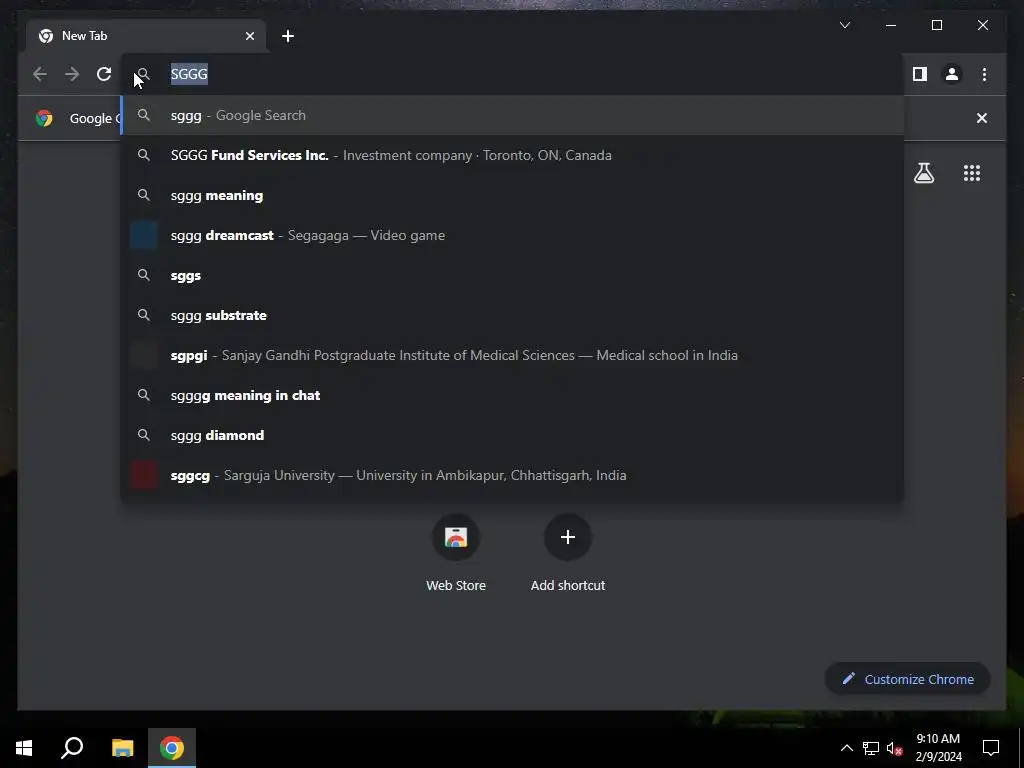Open the Windows Start menu
The height and width of the screenshot is (768, 1024).
[24, 748]
